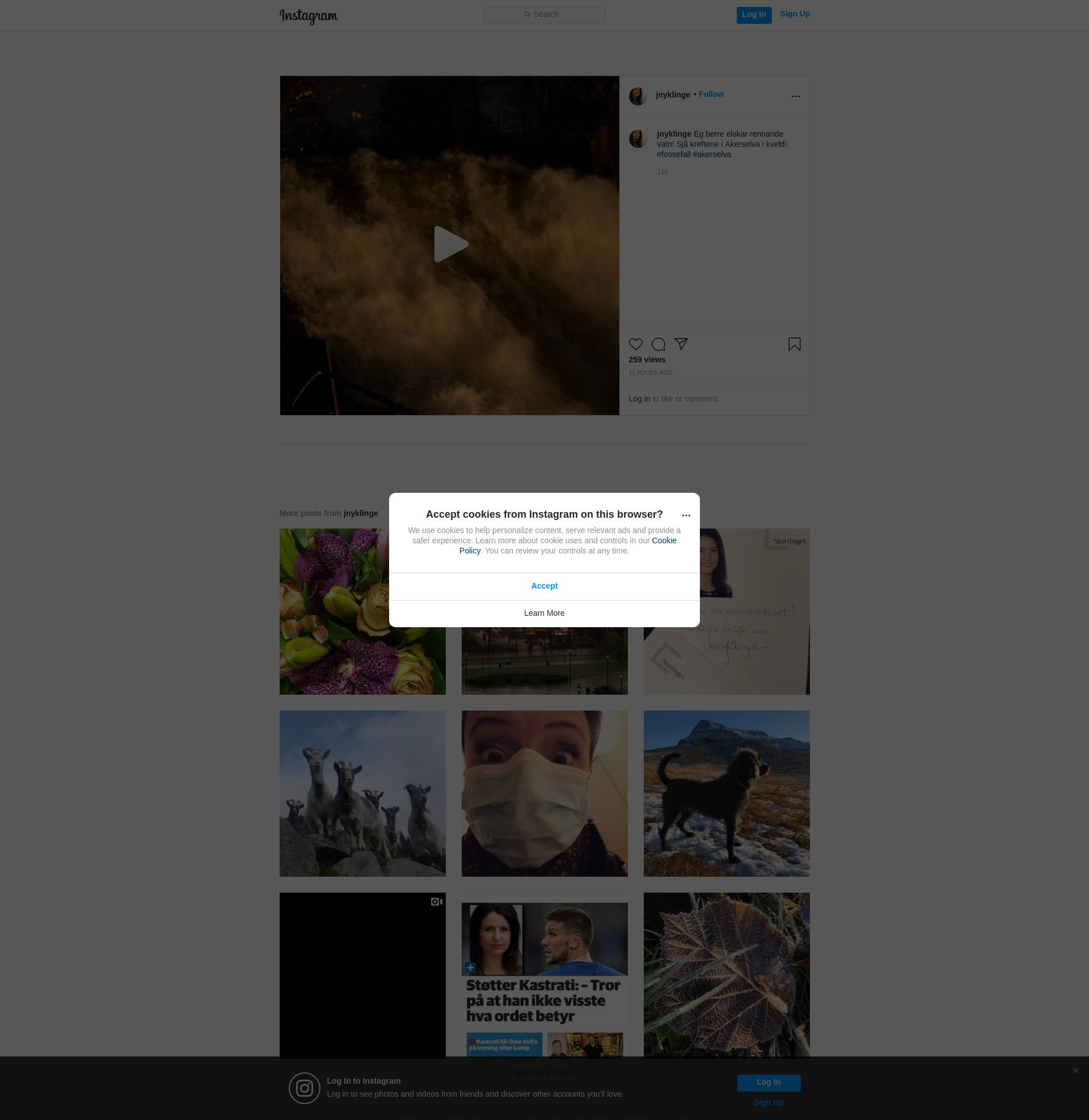This screenshot has width=1089, height=1120.
Task: Open post options three-dot menu
Action: [x=795, y=96]
